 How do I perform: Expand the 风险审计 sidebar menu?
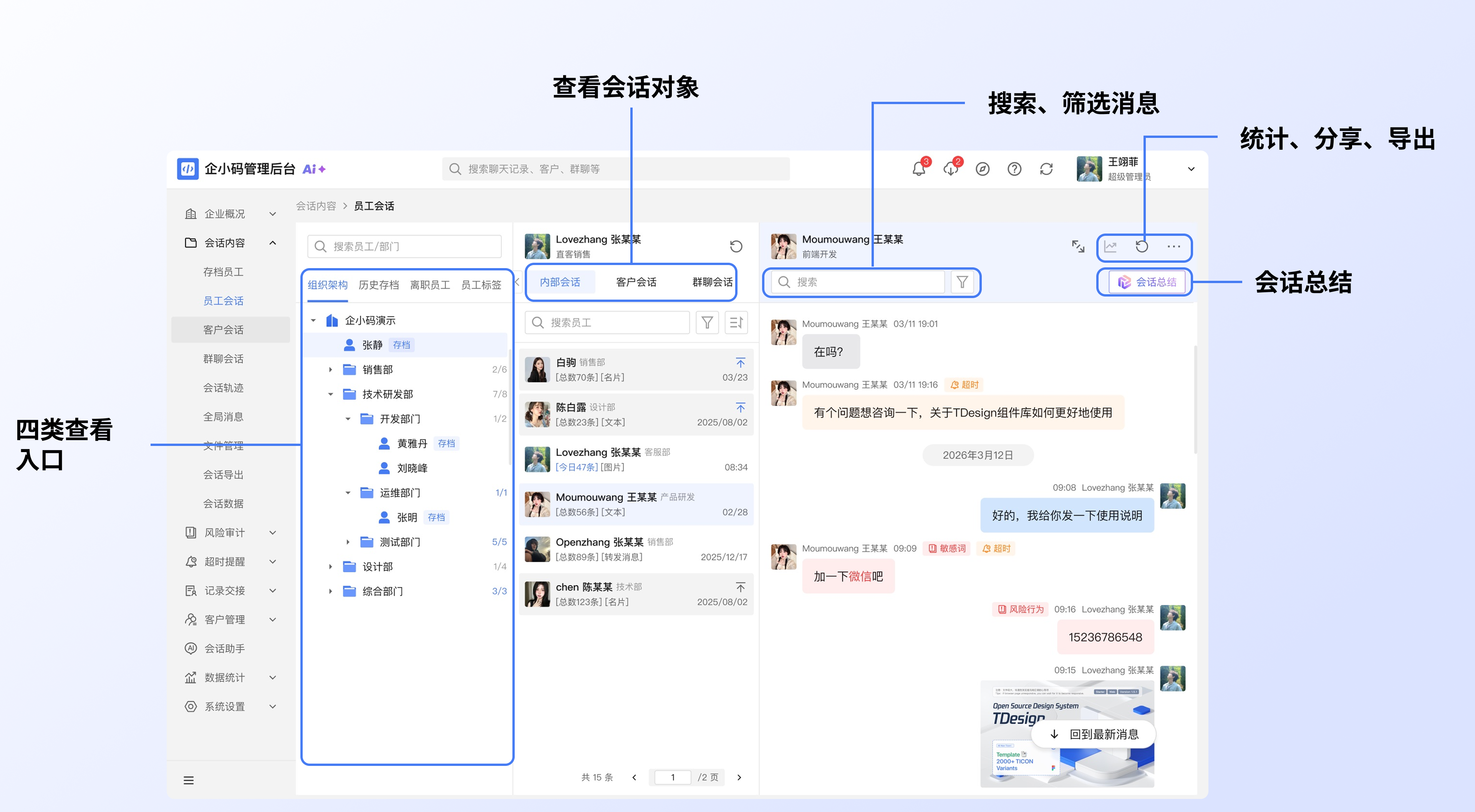point(273,532)
